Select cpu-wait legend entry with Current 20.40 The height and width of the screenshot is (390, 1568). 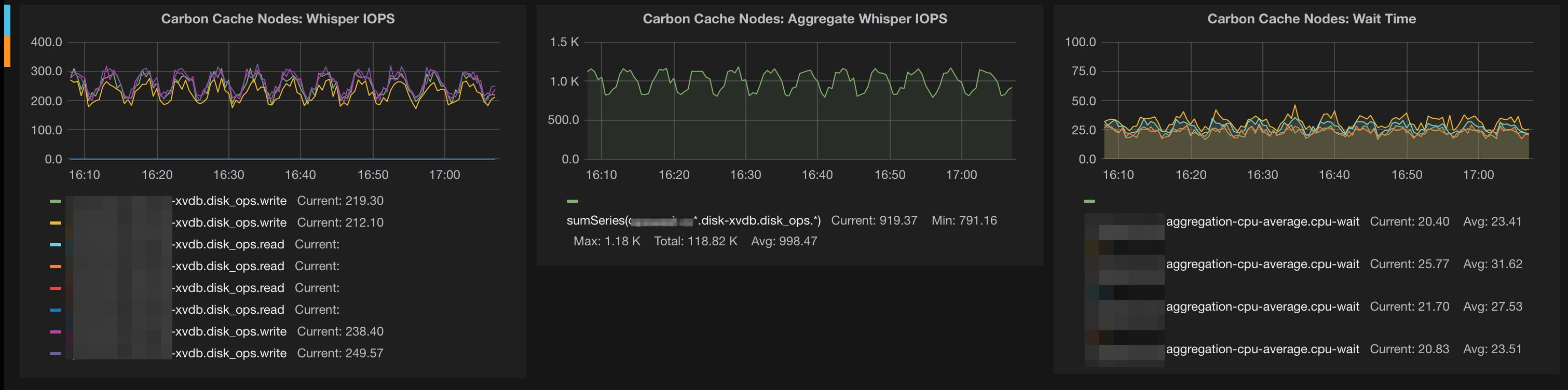click(x=1262, y=222)
